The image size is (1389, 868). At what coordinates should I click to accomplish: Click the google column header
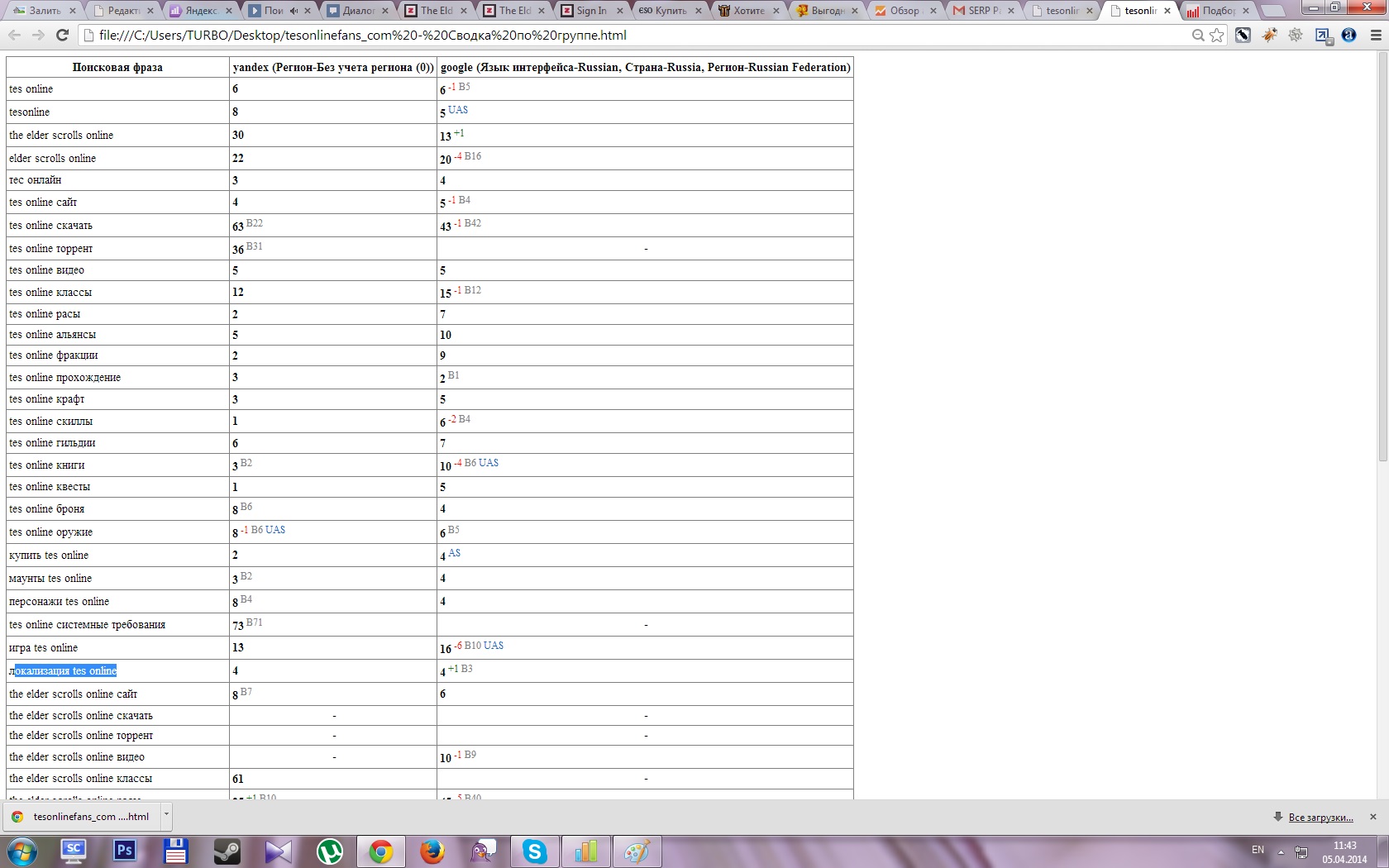click(645, 68)
